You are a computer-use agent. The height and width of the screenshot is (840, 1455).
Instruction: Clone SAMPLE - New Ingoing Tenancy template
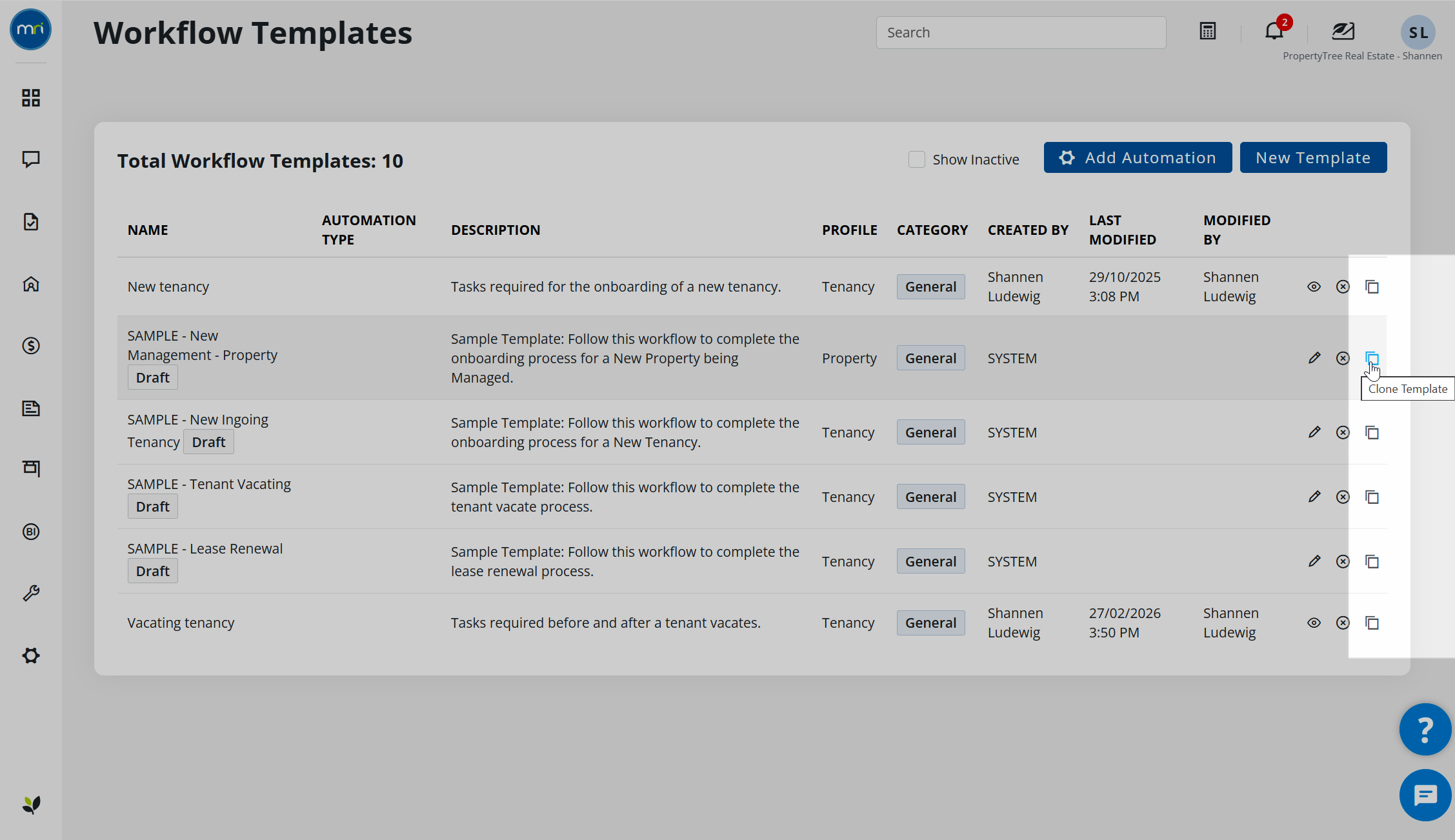(x=1372, y=432)
